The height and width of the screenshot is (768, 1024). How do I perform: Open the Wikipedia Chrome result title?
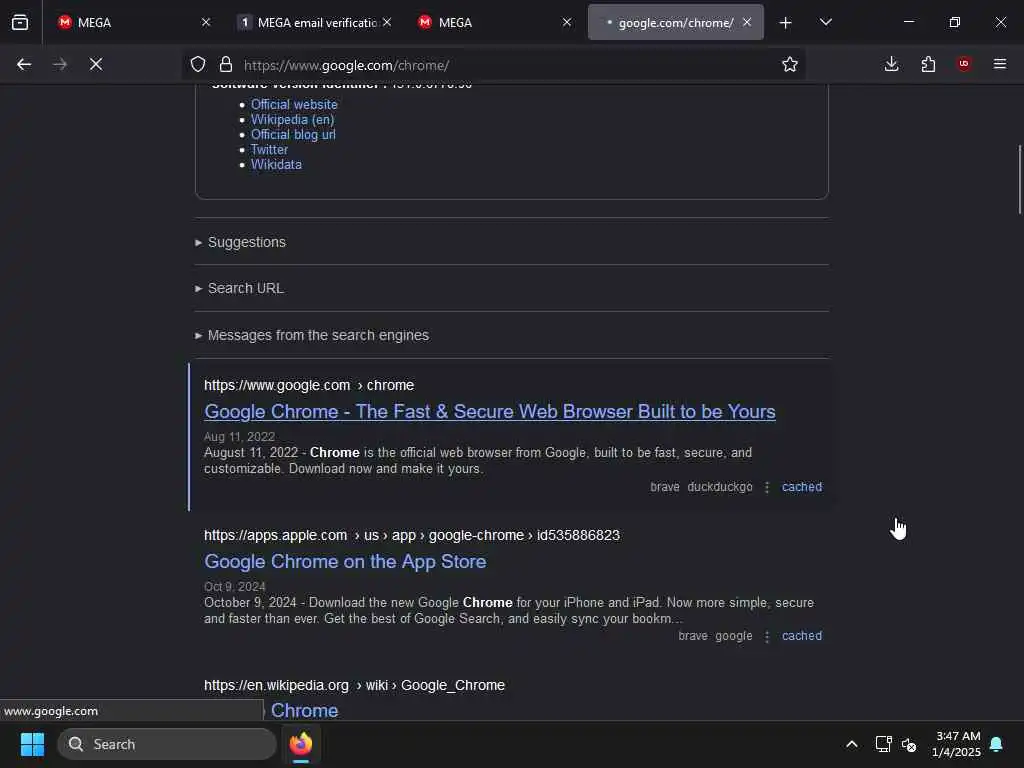(304, 711)
